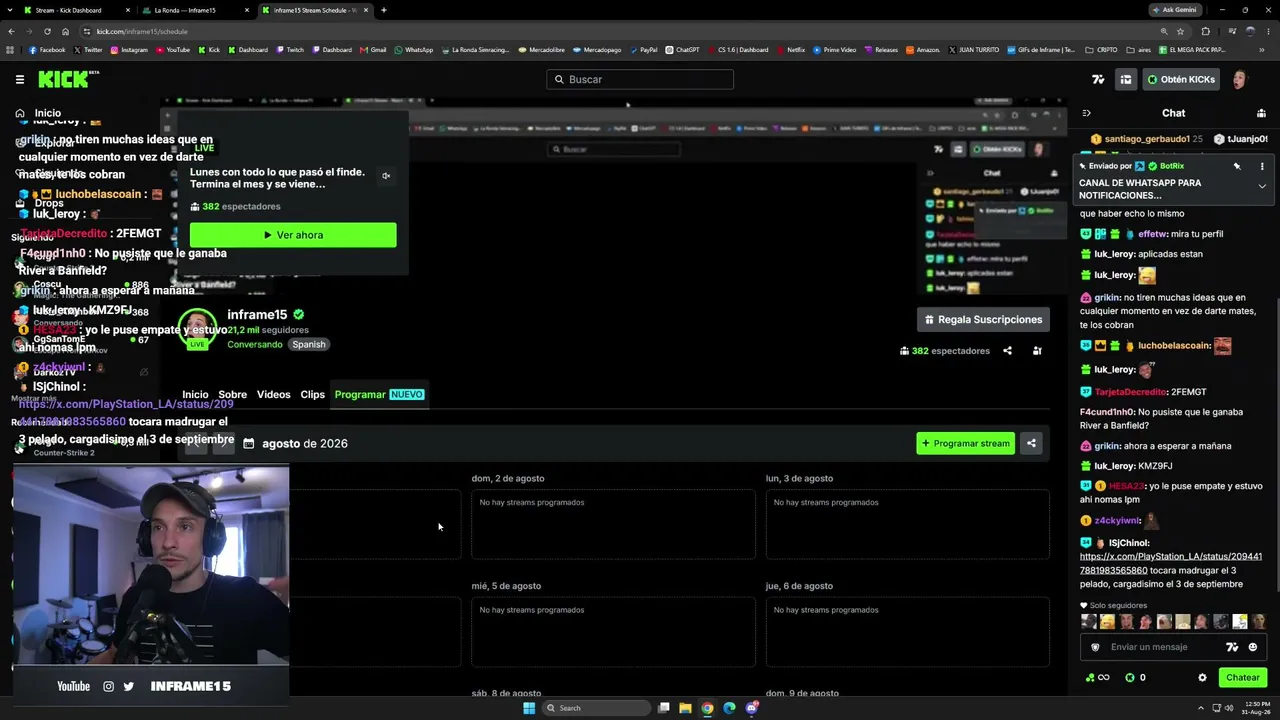Viewport: 1280px width, 720px height.
Task: Select the Programar tab
Action: tap(380, 394)
